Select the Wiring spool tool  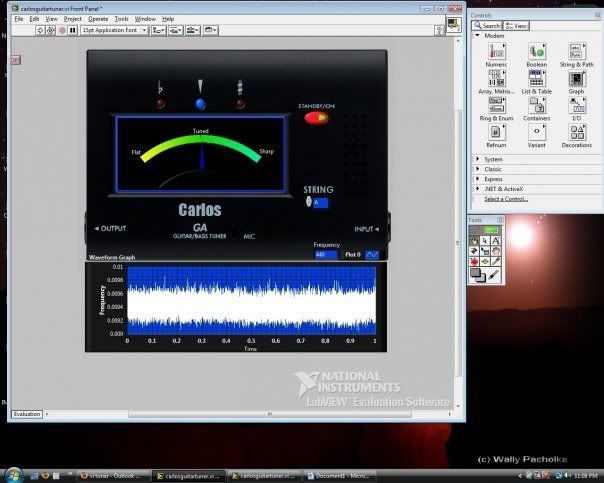point(474,251)
